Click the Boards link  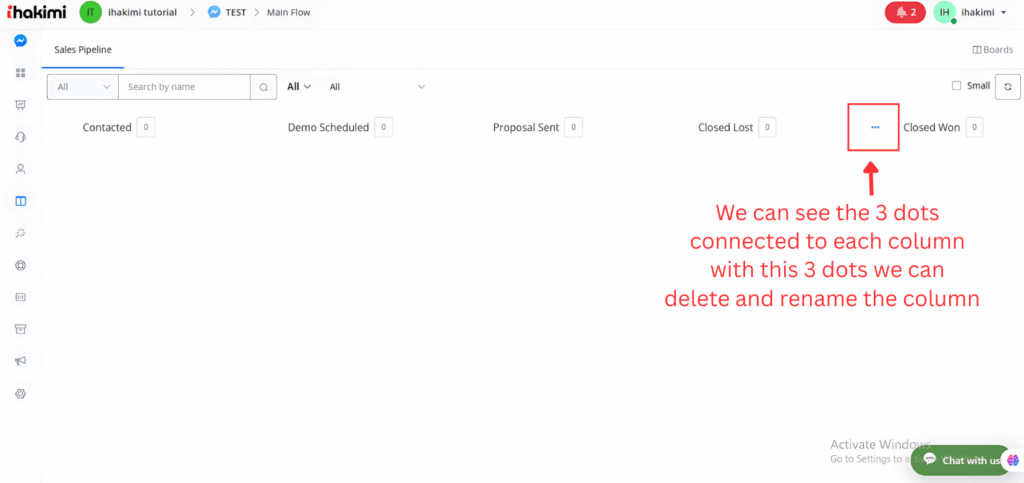992,49
